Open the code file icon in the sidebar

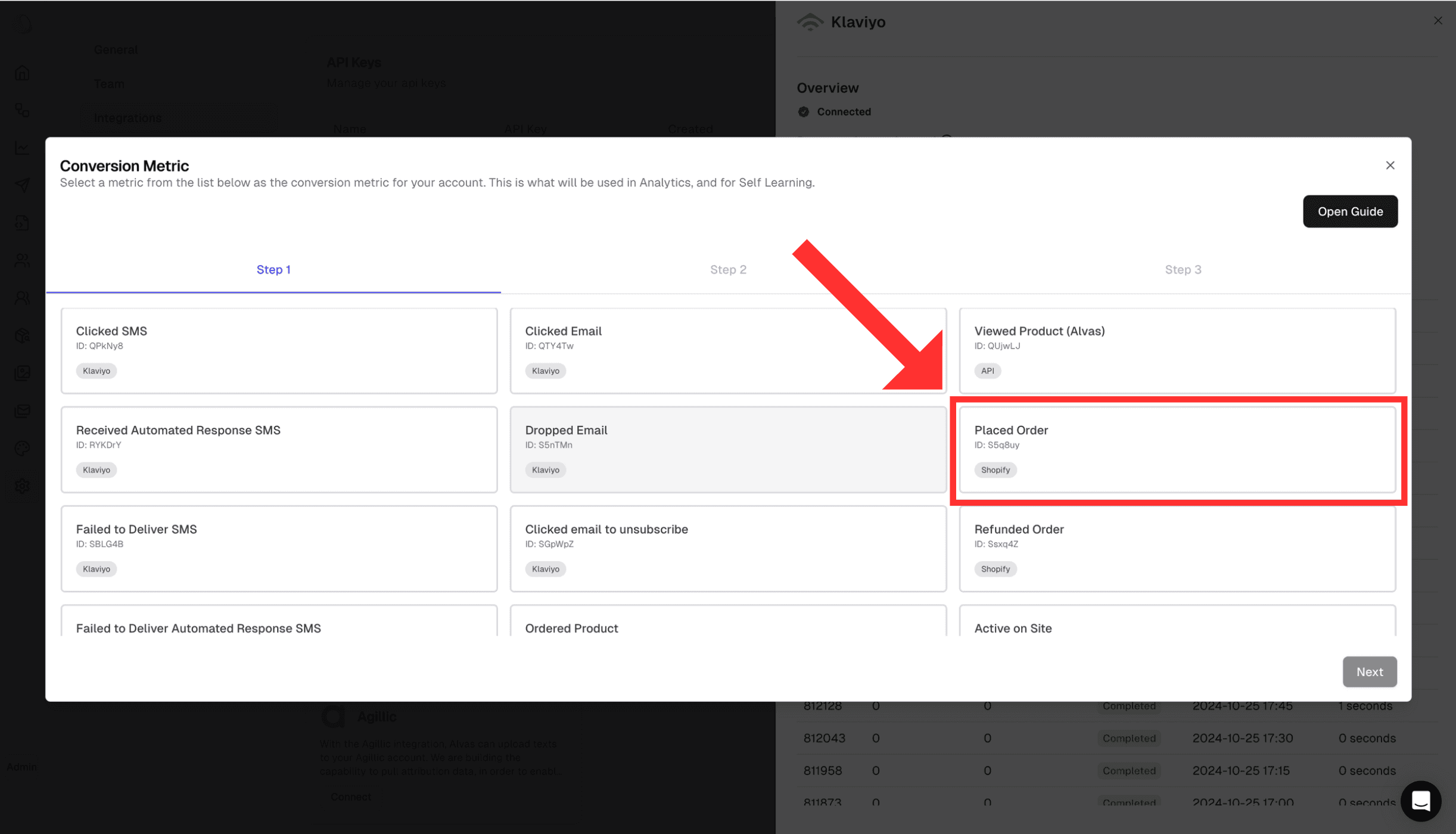pos(22,223)
